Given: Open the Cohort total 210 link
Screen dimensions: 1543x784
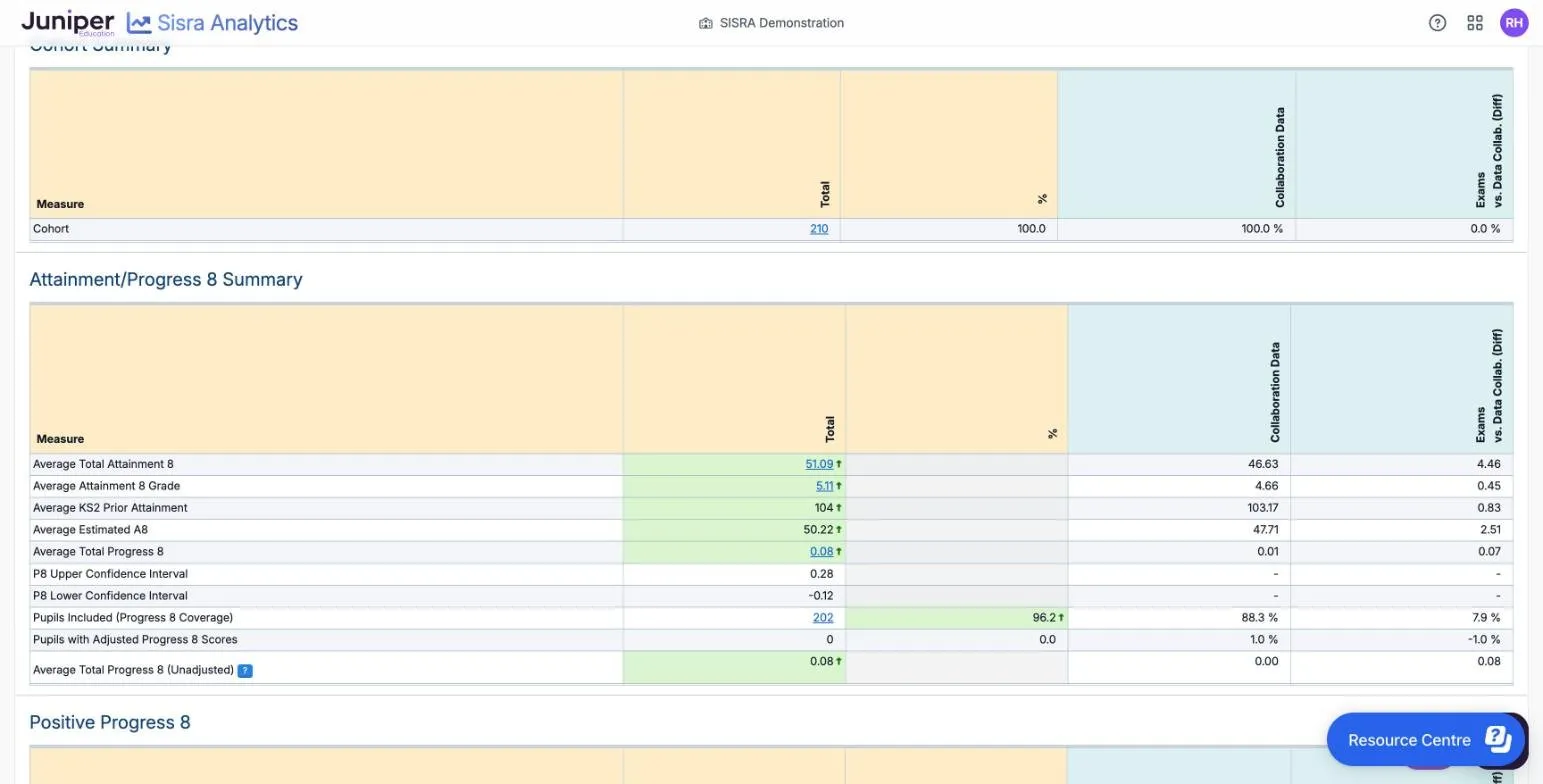Looking at the screenshot, I should (x=819, y=229).
